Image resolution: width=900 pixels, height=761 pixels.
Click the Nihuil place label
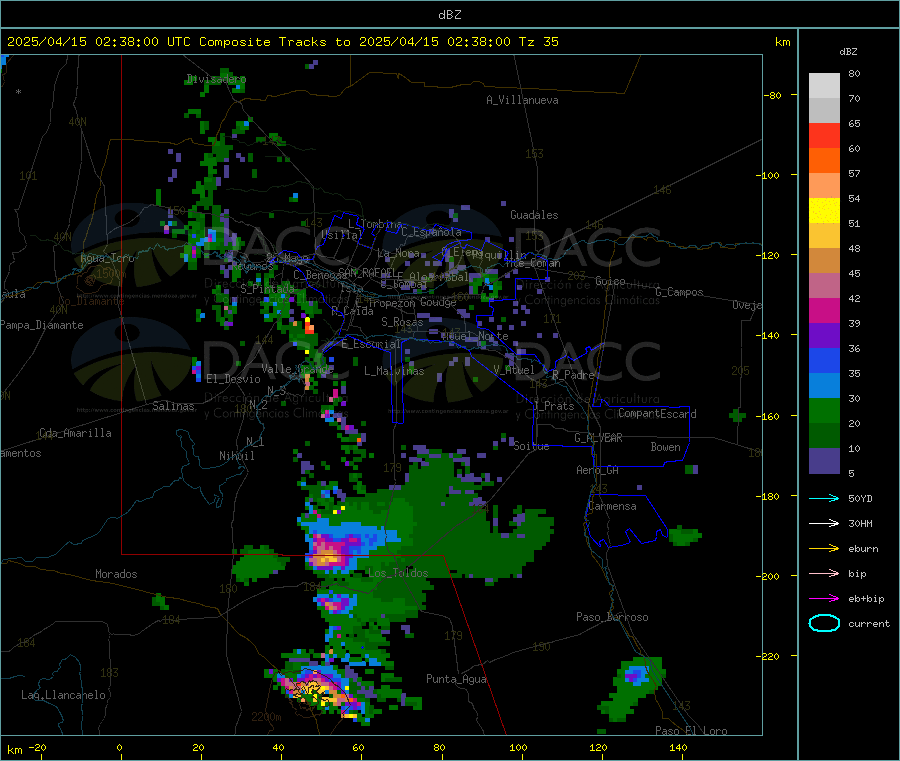[236, 456]
